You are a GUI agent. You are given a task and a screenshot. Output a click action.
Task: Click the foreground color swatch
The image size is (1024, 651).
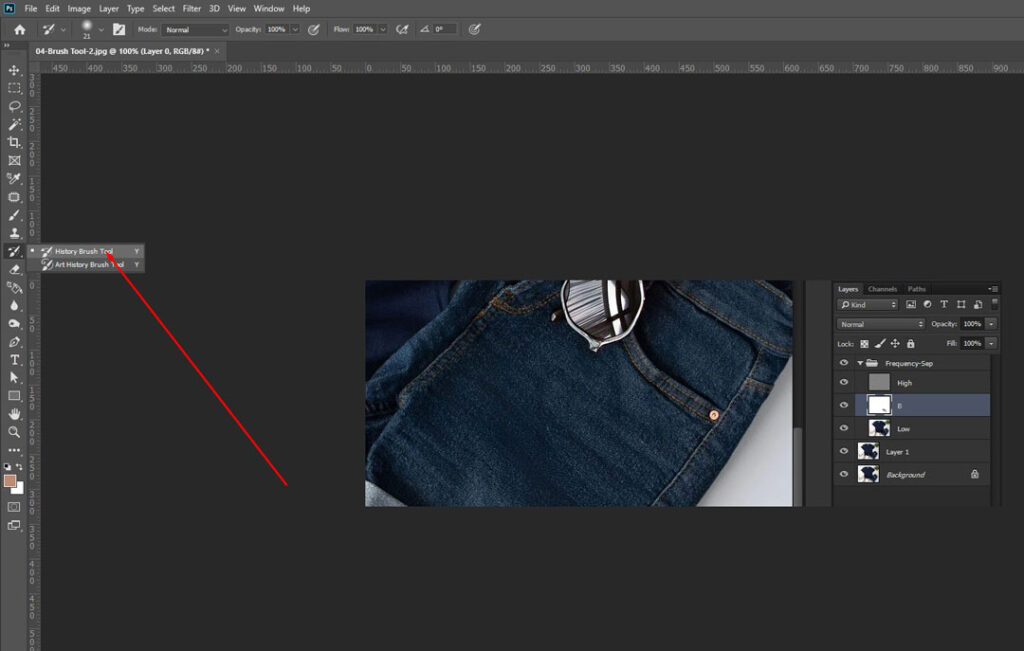click(x=11, y=481)
